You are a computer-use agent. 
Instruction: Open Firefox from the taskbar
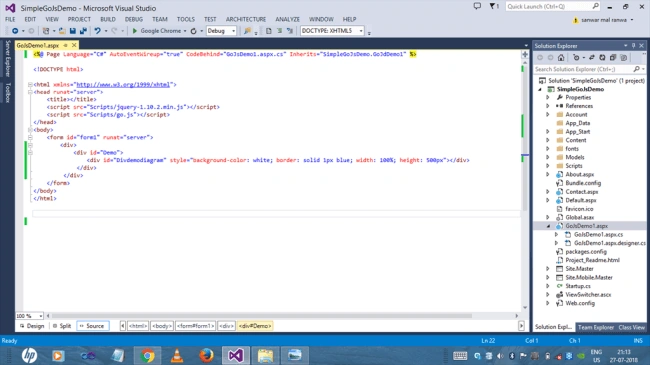pyautogui.click(x=206, y=355)
